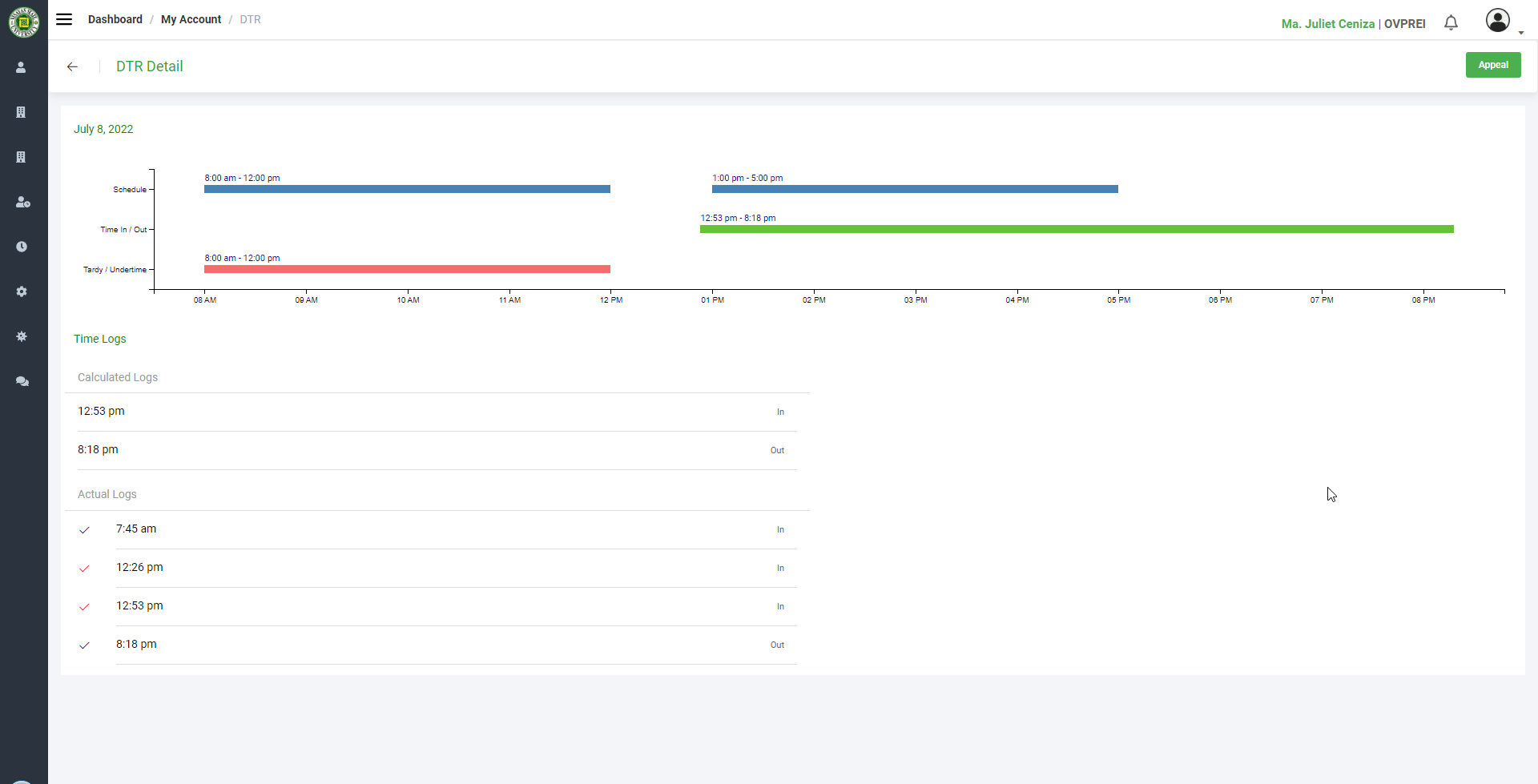The height and width of the screenshot is (784, 1538).
Task: Open the clock icon in sidebar
Action: 22,247
